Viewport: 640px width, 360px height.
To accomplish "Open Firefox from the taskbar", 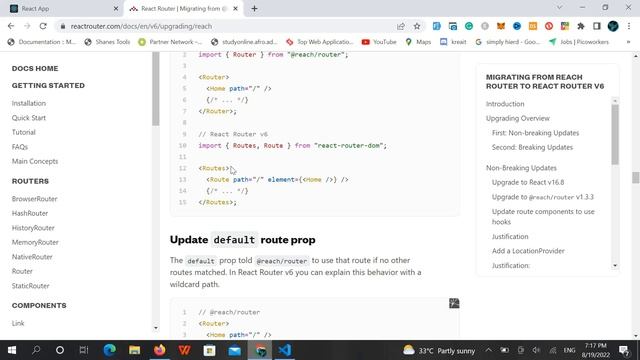I will point(160,350).
